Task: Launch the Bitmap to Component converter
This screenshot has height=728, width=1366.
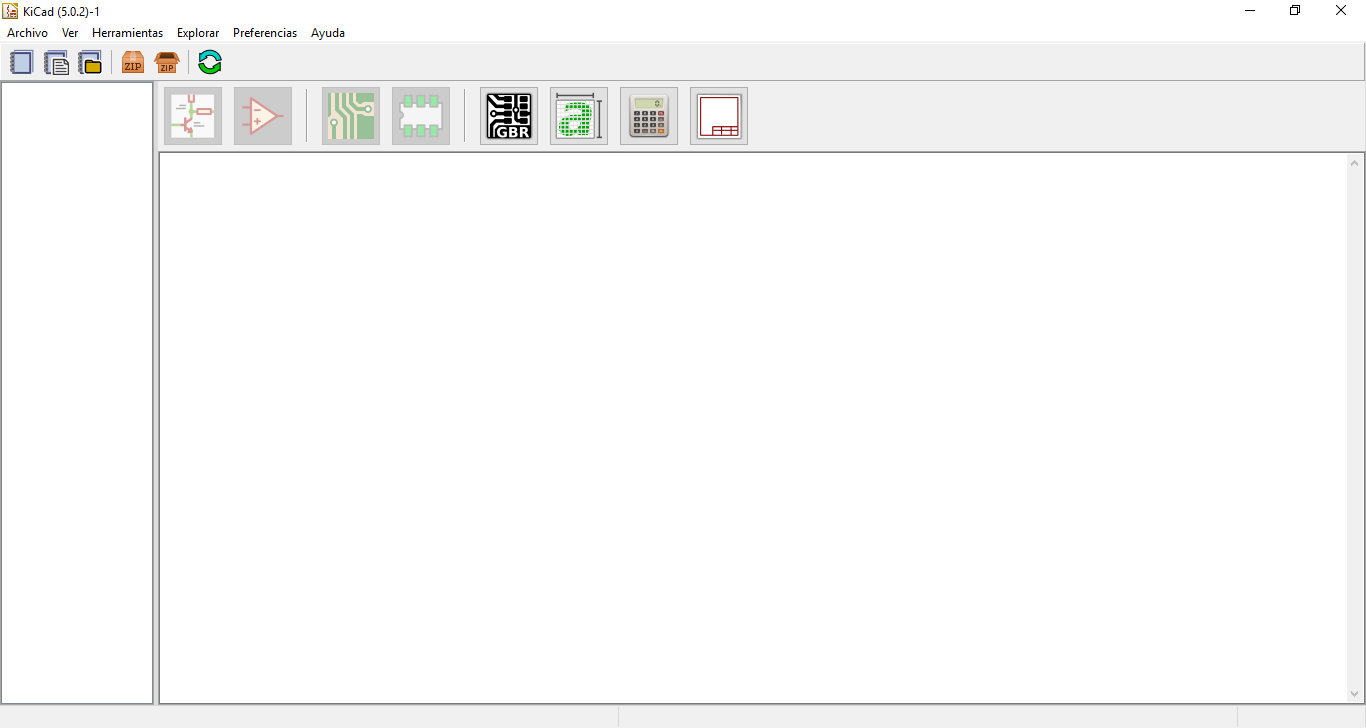Action: (579, 116)
